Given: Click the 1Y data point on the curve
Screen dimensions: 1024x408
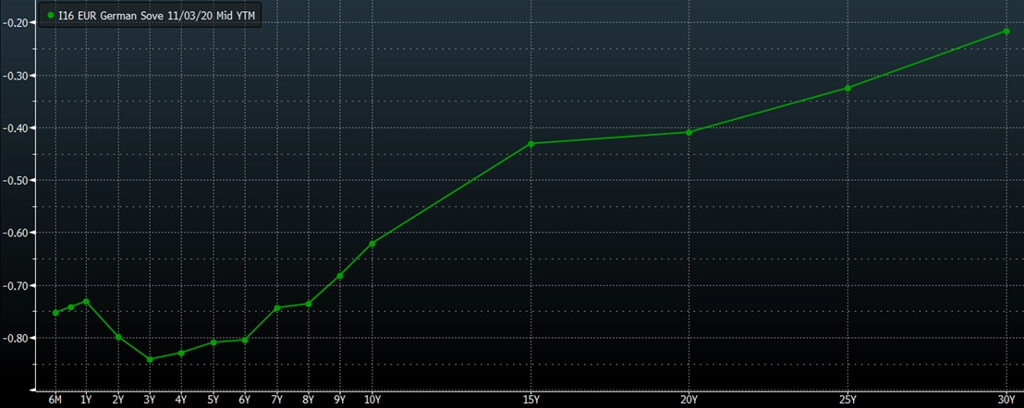Looking at the screenshot, I should click(x=86, y=302).
